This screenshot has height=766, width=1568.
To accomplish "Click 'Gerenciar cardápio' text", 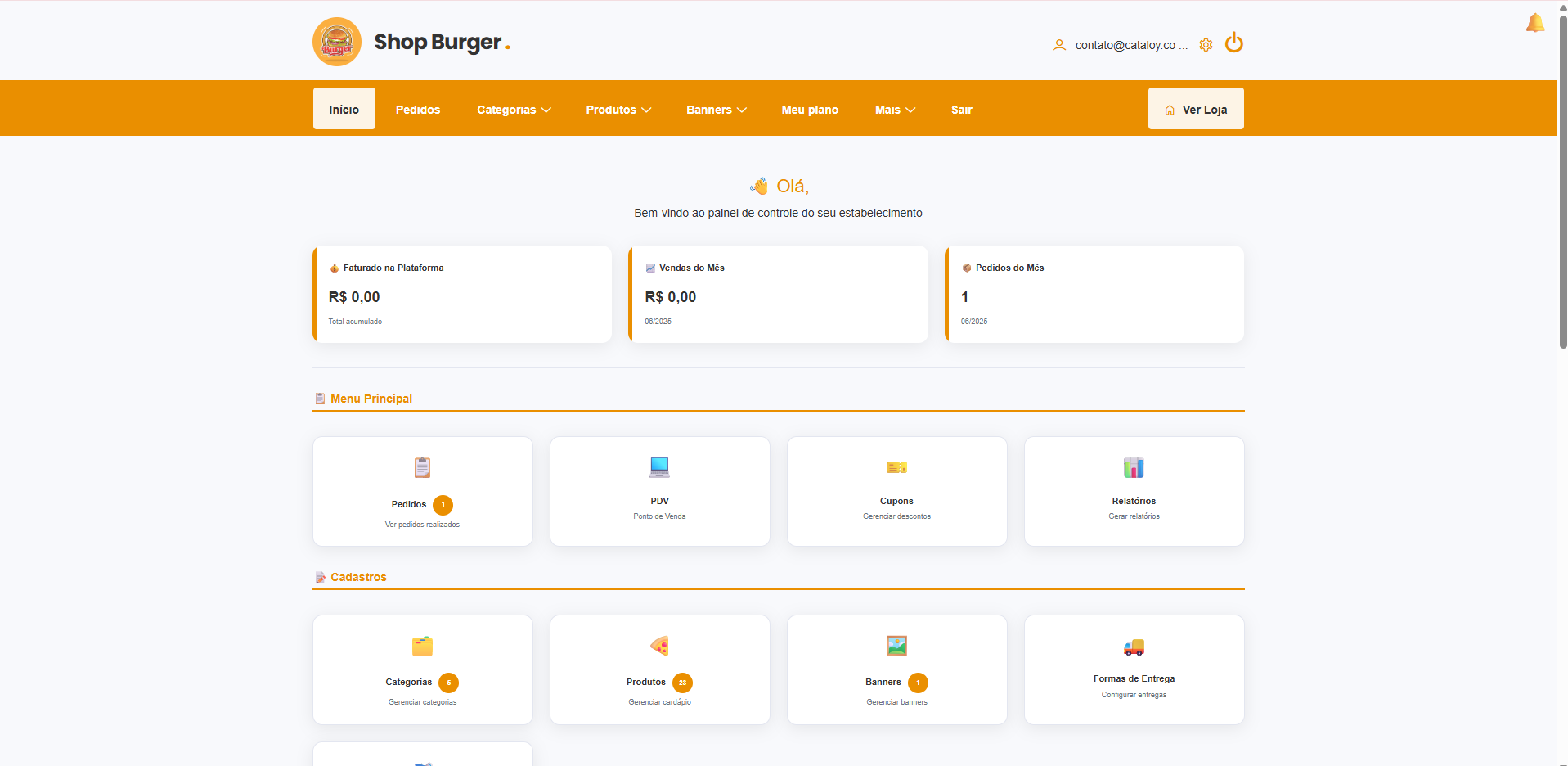I will (x=659, y=702).
